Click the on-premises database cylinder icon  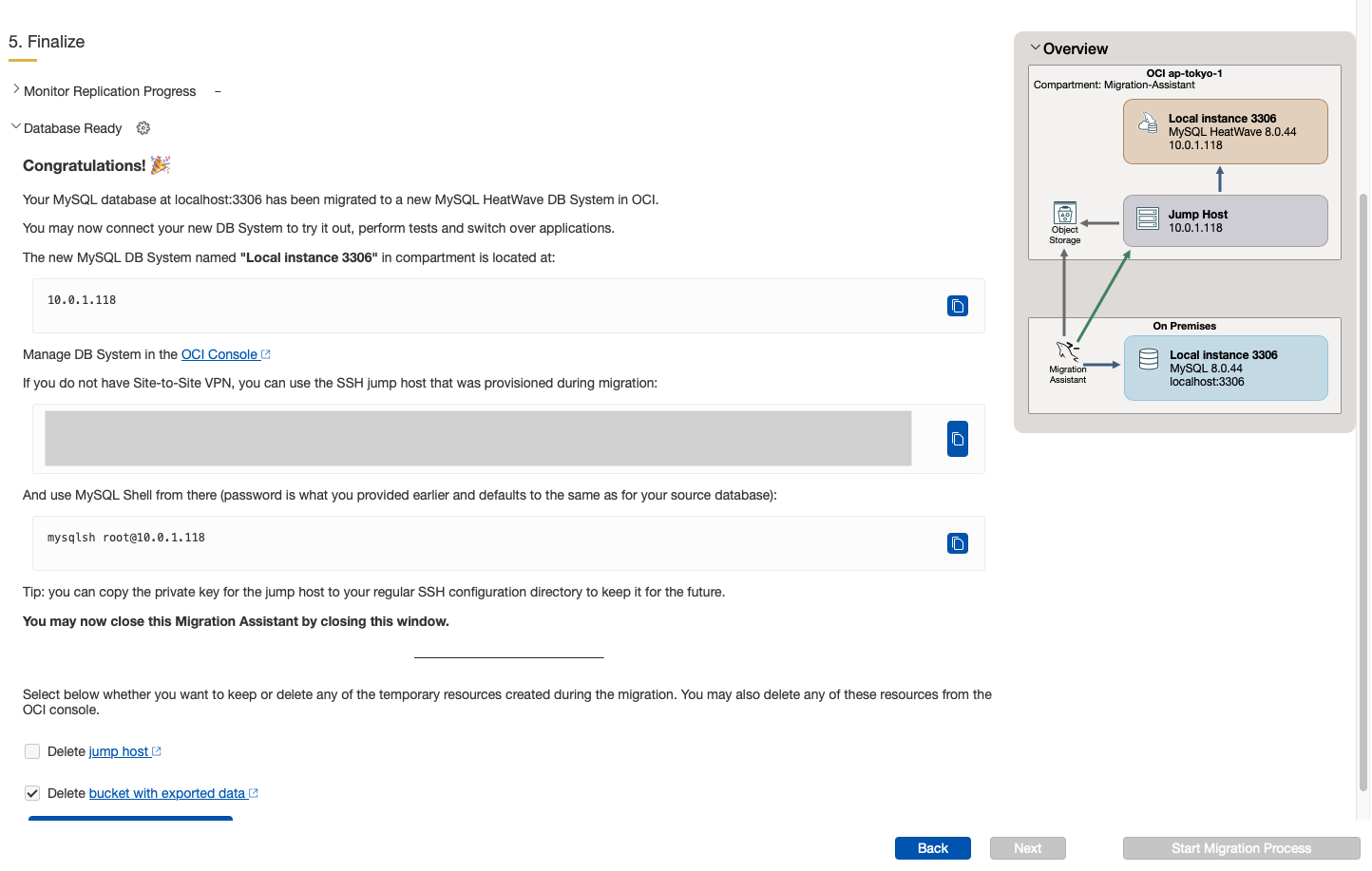click(x=1148, y=359)
